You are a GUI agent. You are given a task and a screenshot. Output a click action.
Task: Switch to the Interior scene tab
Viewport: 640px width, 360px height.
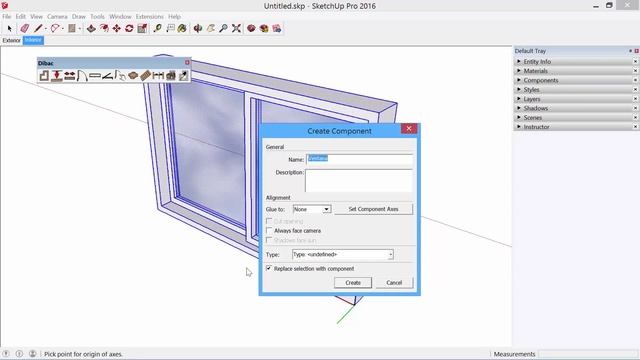click(33, 40)
